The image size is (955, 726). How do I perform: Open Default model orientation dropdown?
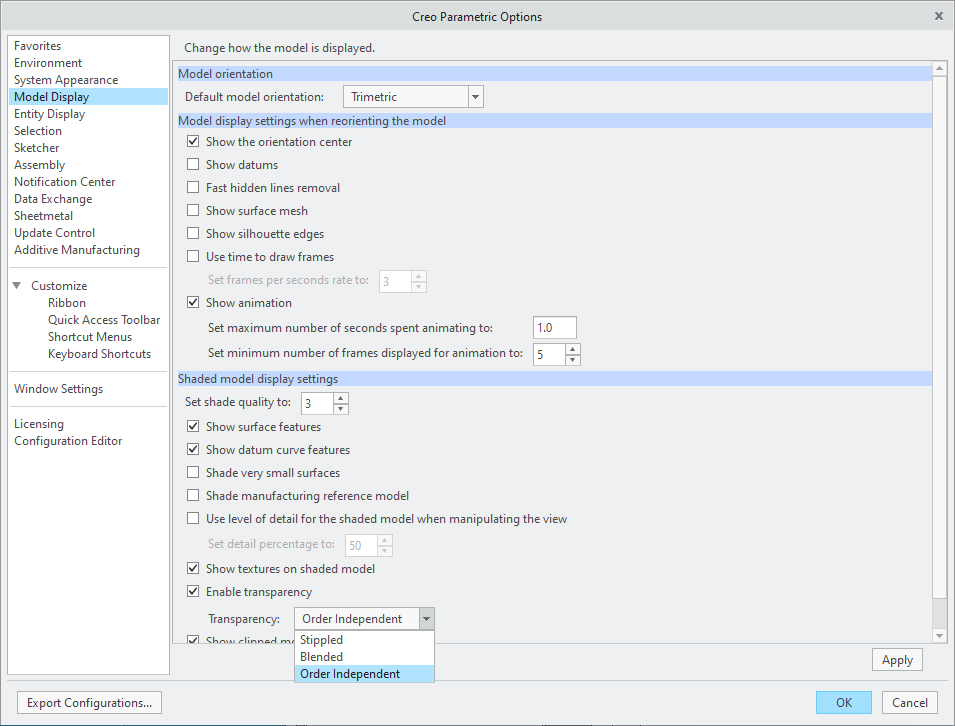click(476, 97)
